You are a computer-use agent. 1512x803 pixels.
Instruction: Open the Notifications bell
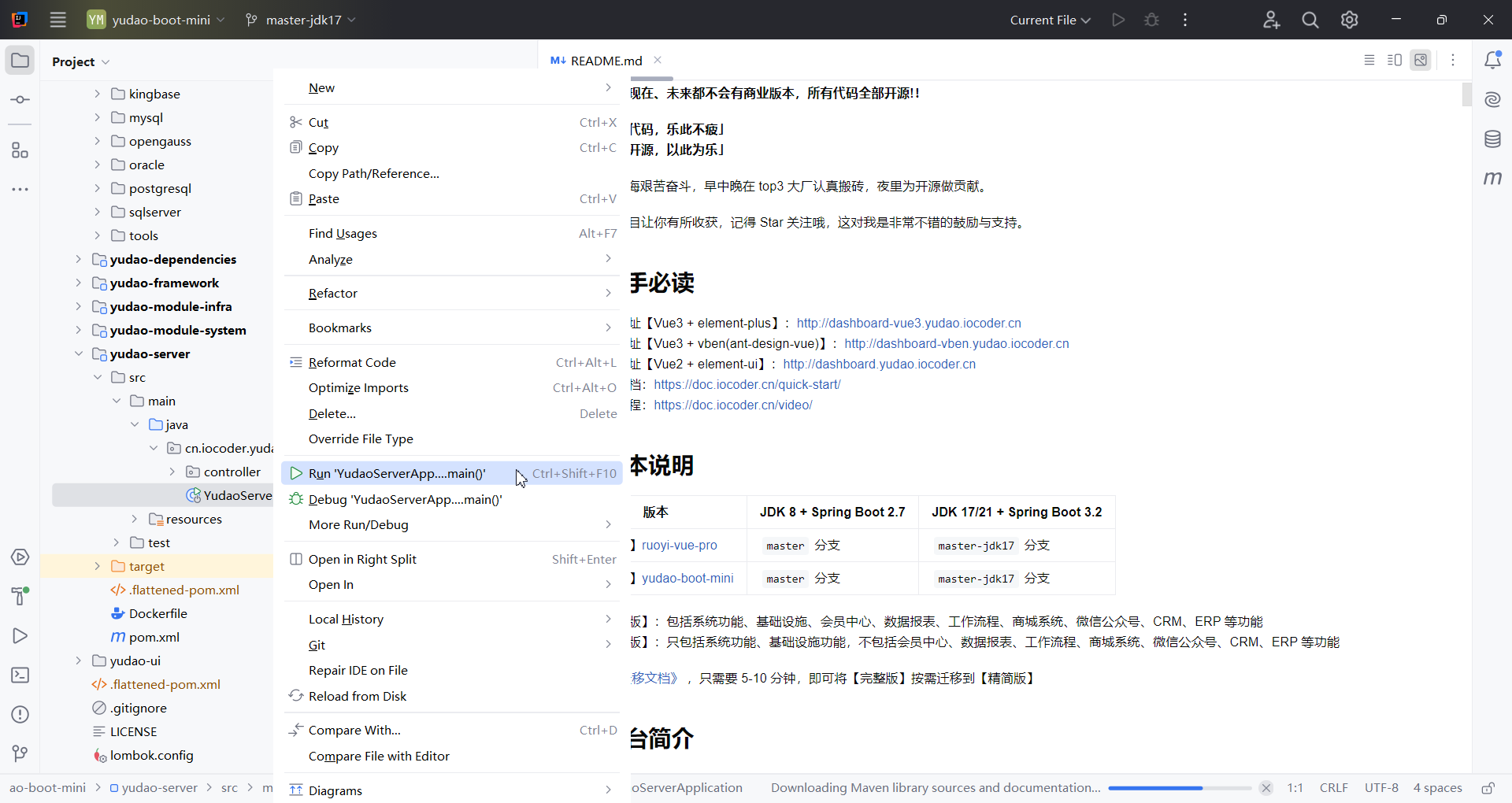1492,61
